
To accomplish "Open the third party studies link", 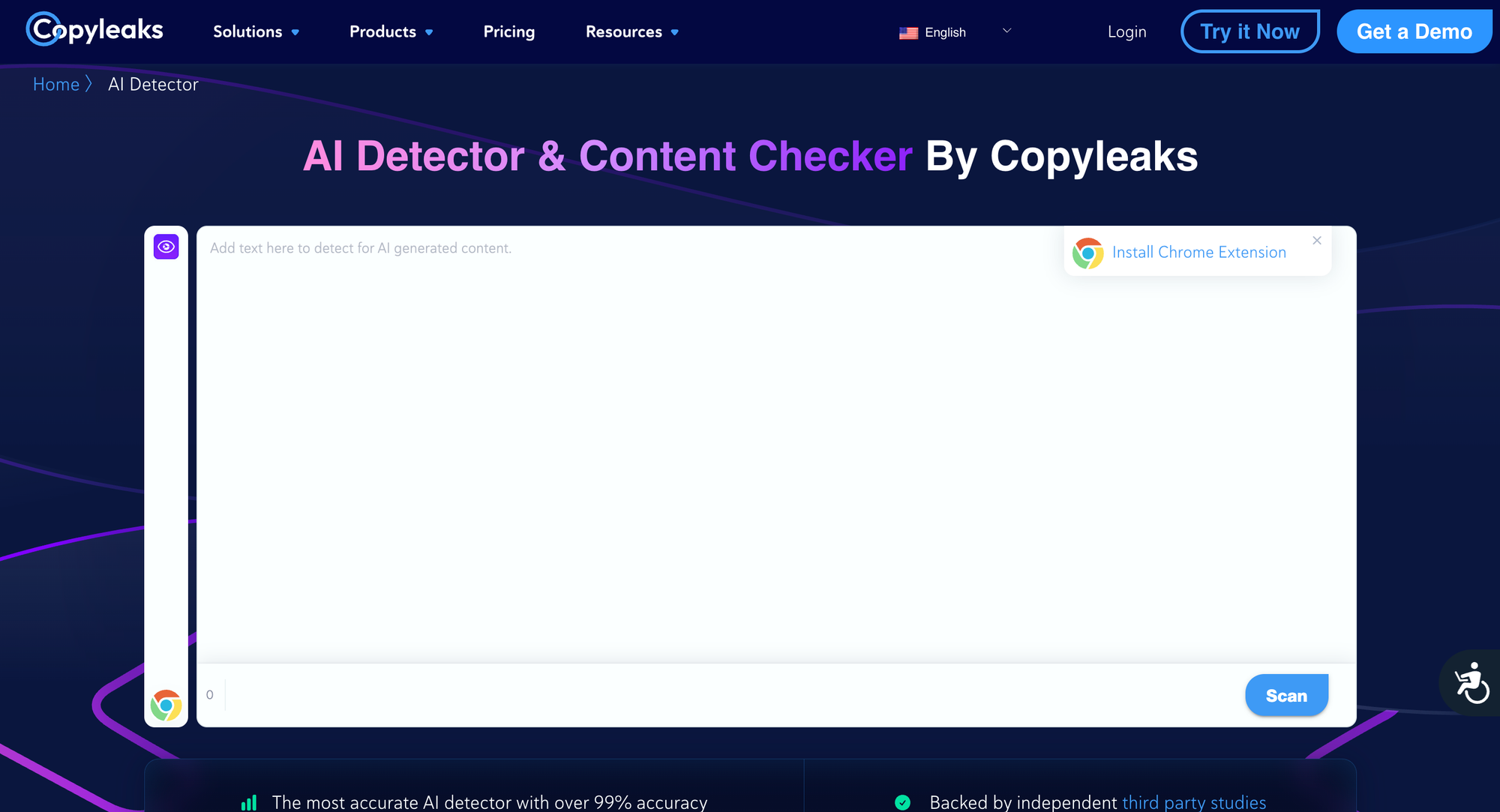I will [x=1194, y=802].
